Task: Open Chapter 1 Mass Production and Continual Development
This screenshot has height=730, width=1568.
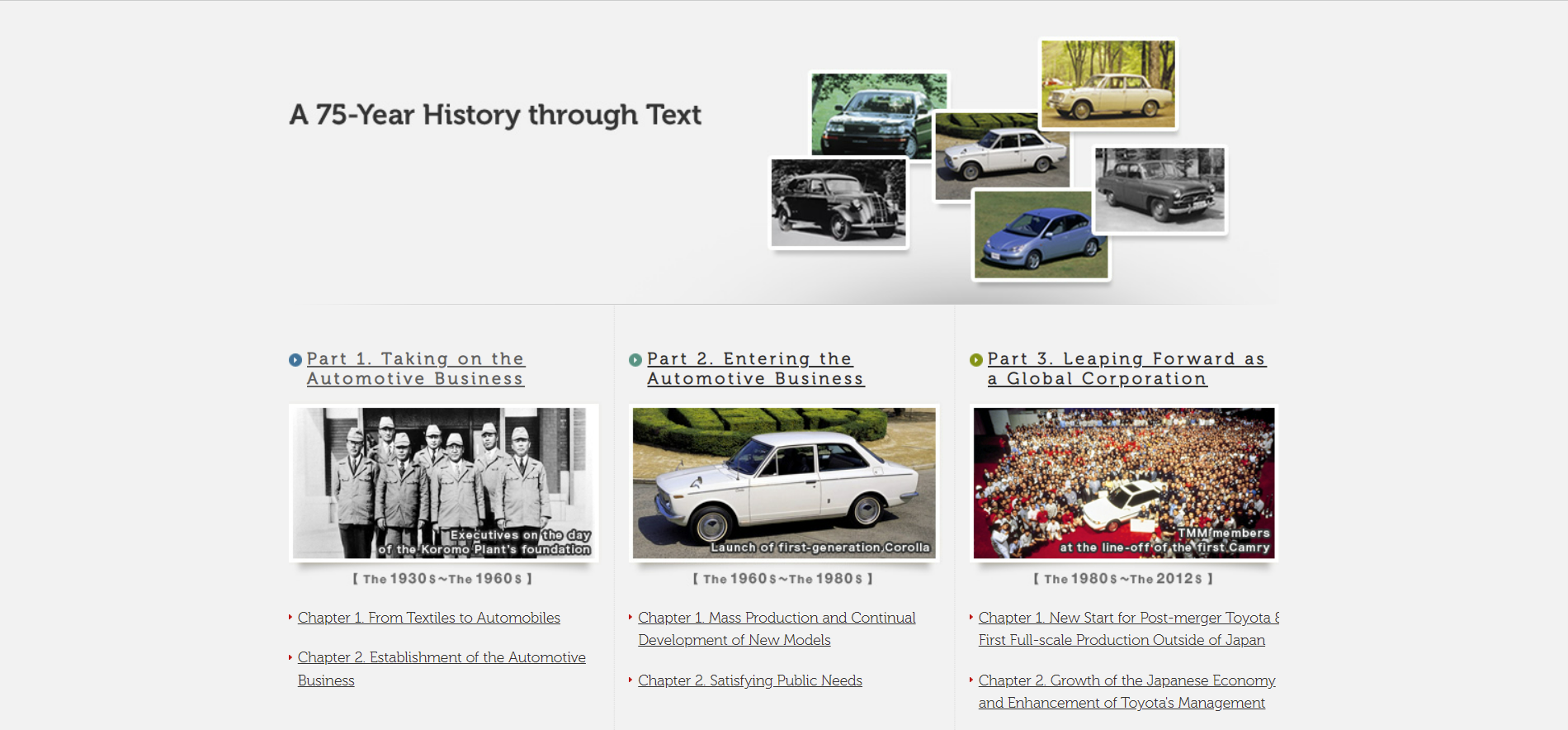Action: point(776,619)
